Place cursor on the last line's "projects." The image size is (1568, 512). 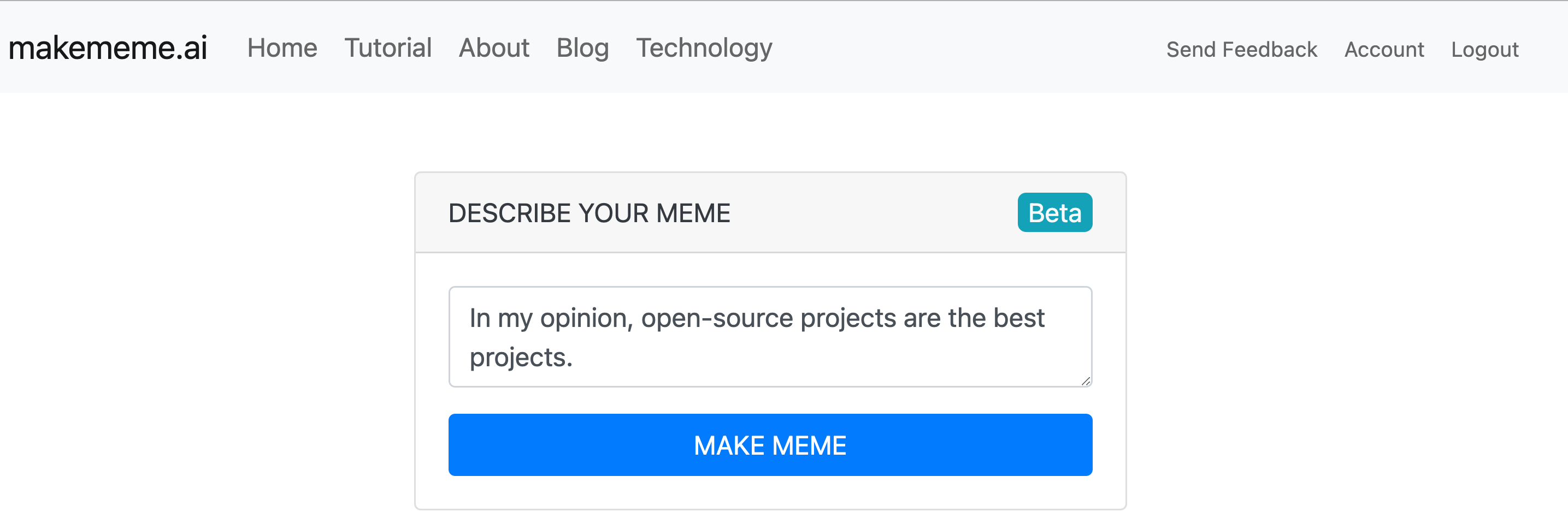click(521, 357)
